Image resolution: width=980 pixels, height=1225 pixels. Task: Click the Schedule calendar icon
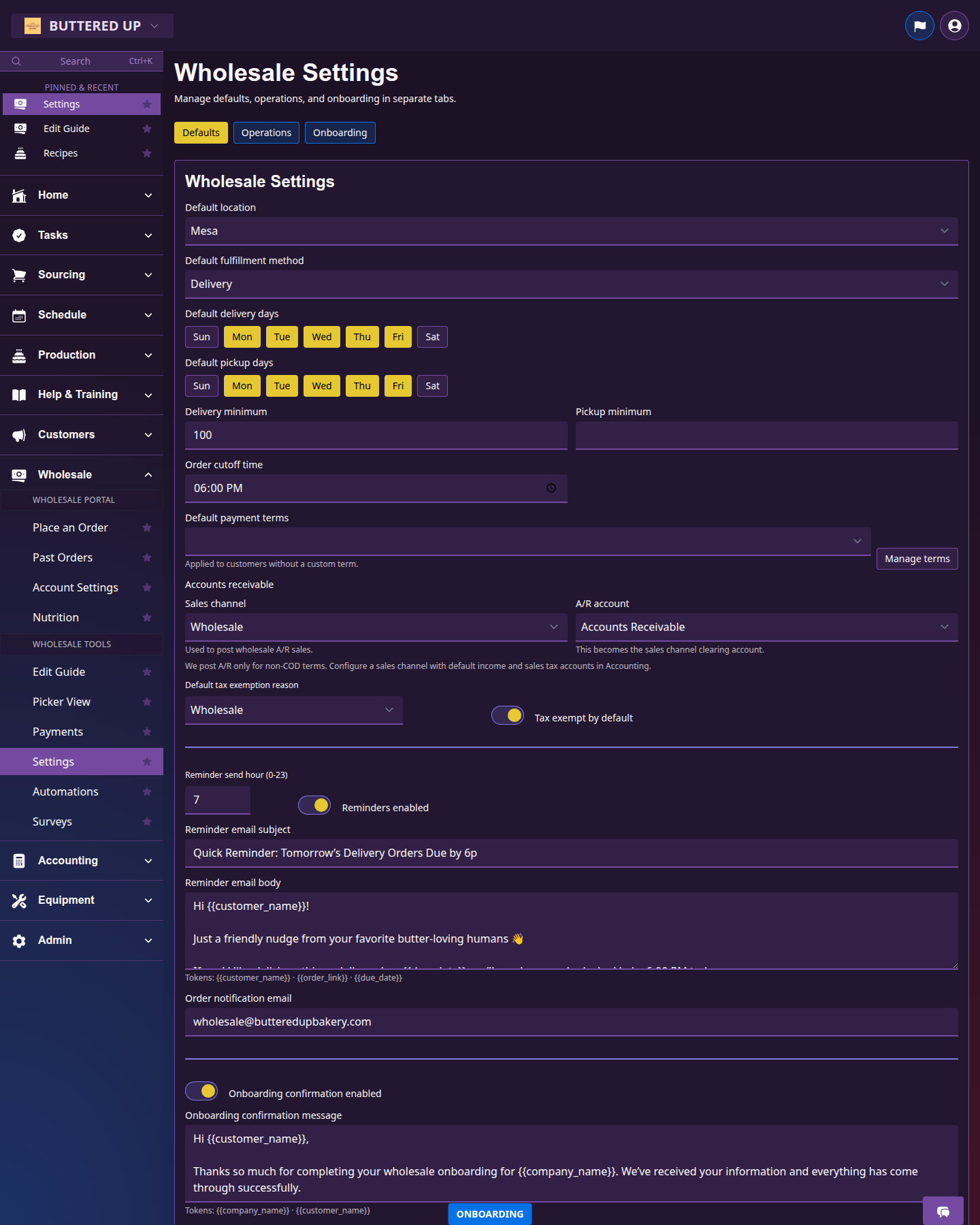pyautogui.click(x=19, y=315)
